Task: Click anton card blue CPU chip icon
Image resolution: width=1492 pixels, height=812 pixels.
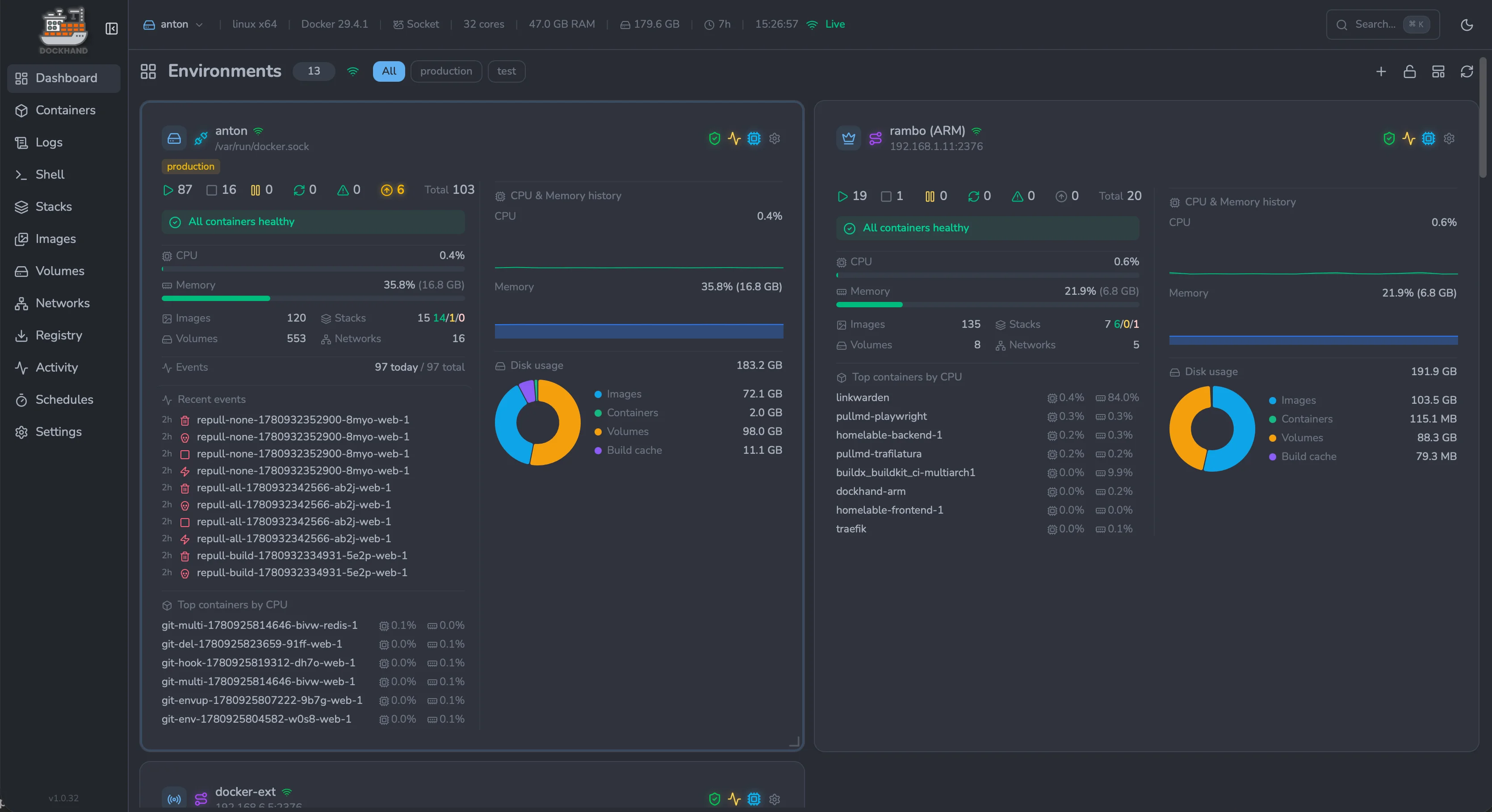Action: point(754,138)
